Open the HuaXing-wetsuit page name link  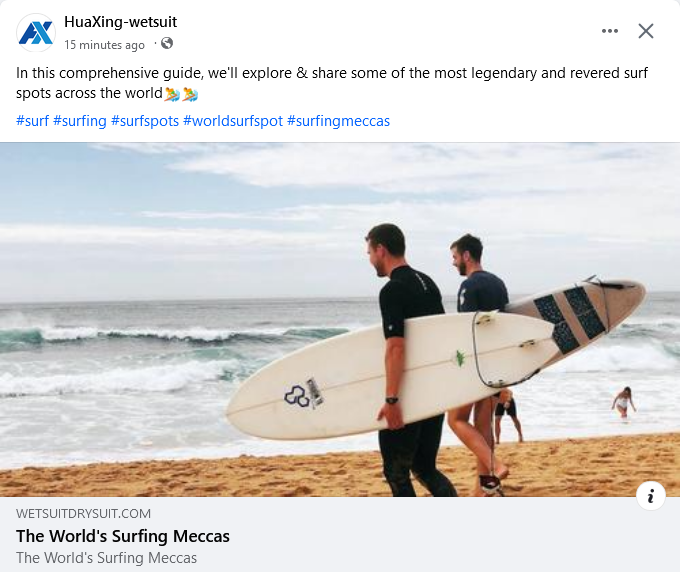pos(120,22)
